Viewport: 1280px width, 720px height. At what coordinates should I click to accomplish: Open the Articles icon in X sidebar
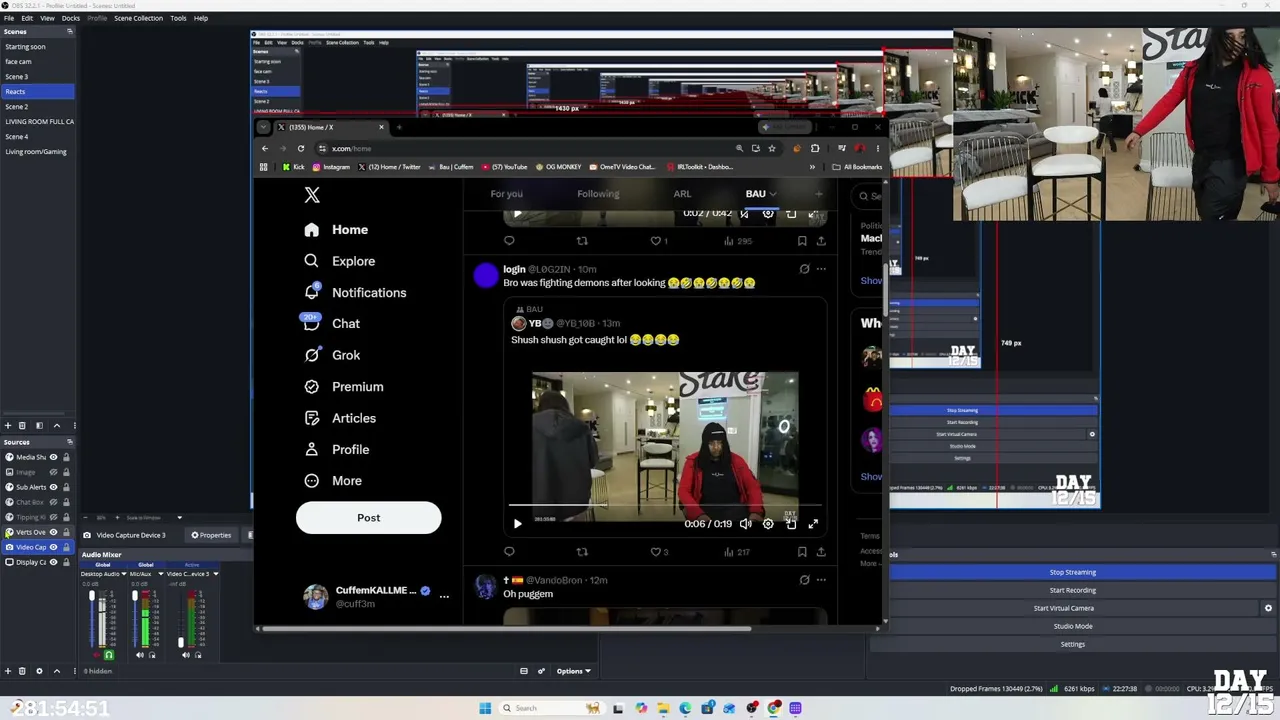tap(312, 418)
